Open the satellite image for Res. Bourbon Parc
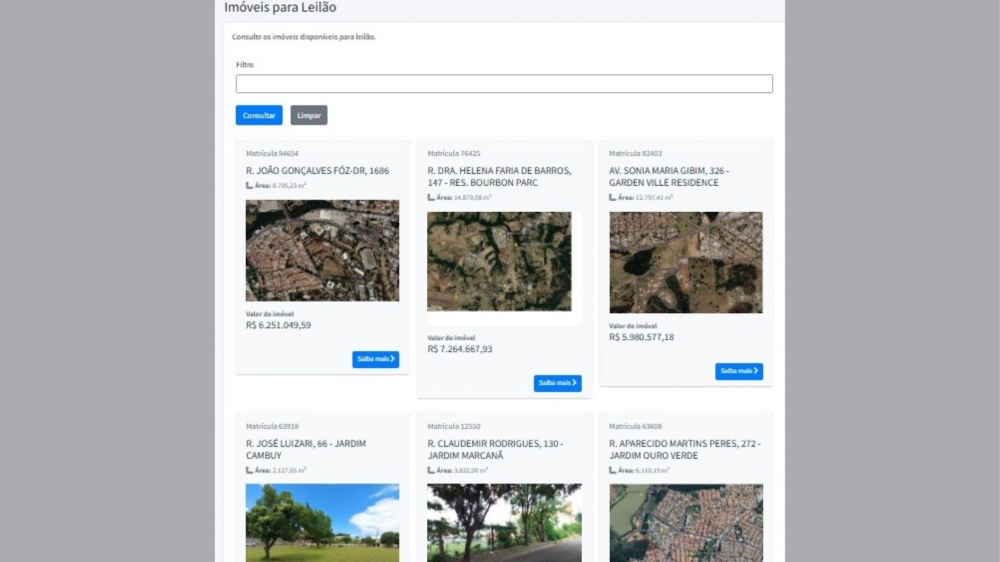The image size is (1000, 562). [499, 262]
